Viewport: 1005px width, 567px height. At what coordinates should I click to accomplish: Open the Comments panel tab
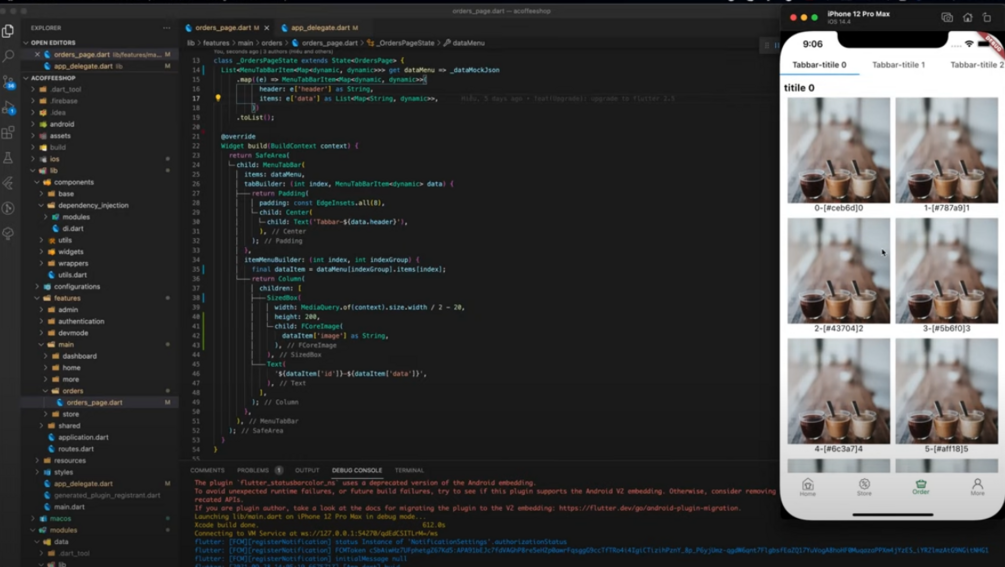[207, 470]
